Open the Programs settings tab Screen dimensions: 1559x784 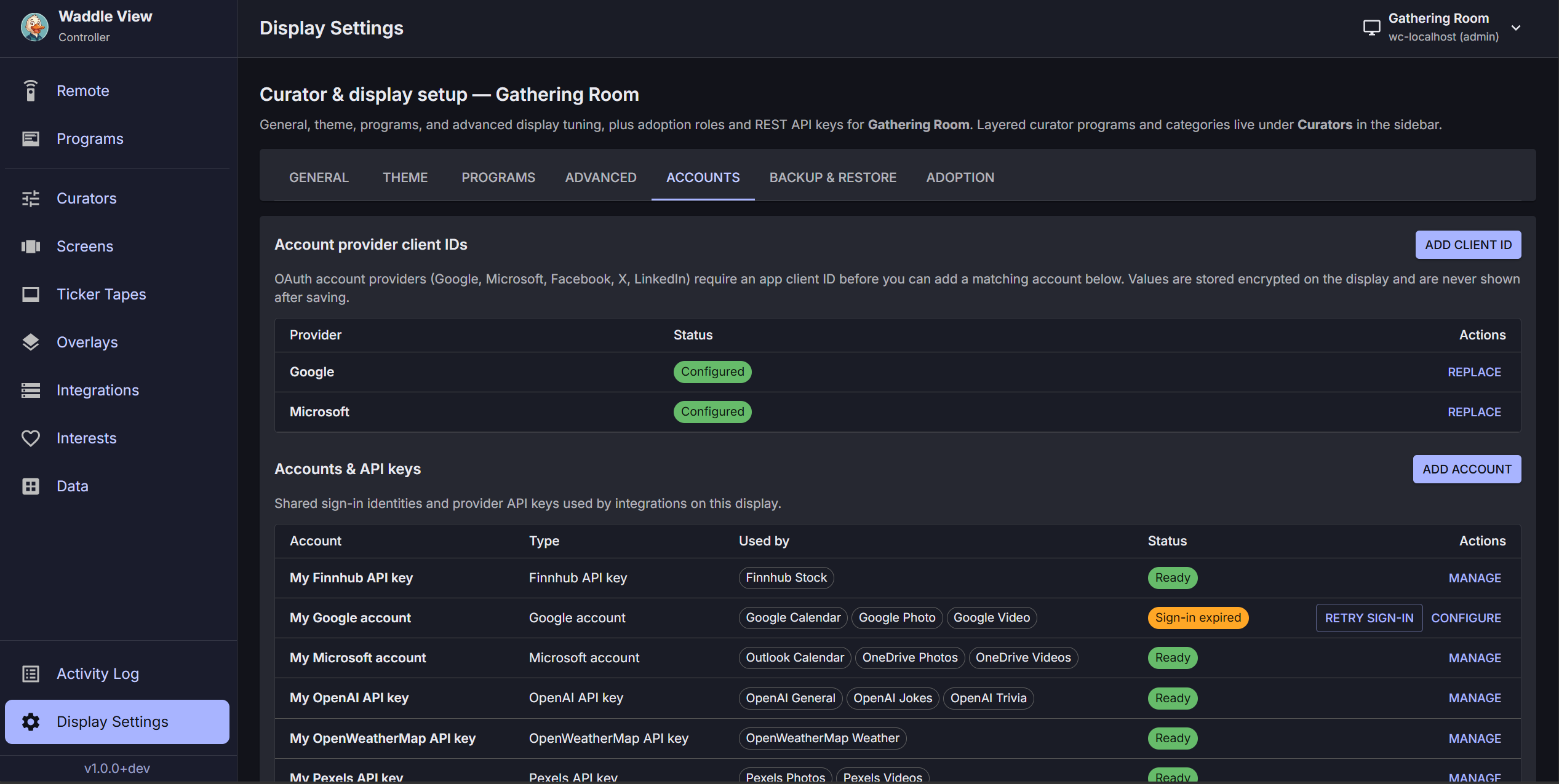498,177
